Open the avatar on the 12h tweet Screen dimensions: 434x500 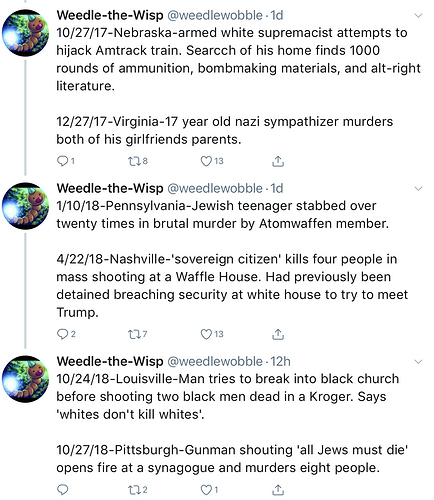coord(25,379)
